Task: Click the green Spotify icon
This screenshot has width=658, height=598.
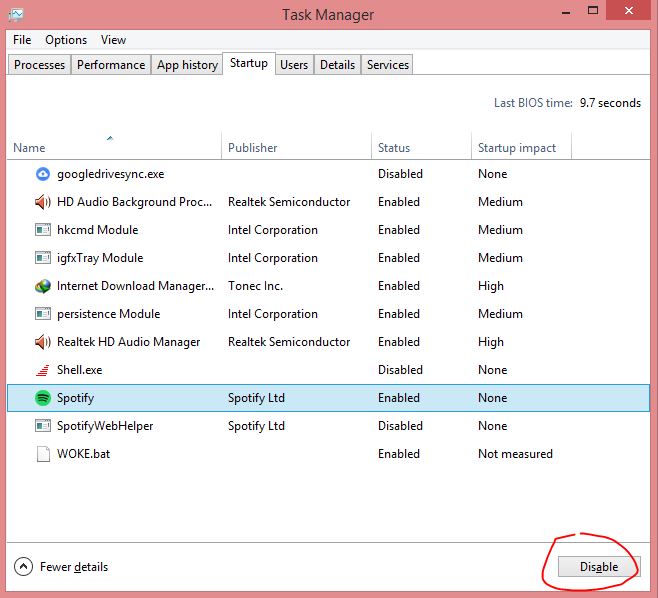Action: click(43, 398)
